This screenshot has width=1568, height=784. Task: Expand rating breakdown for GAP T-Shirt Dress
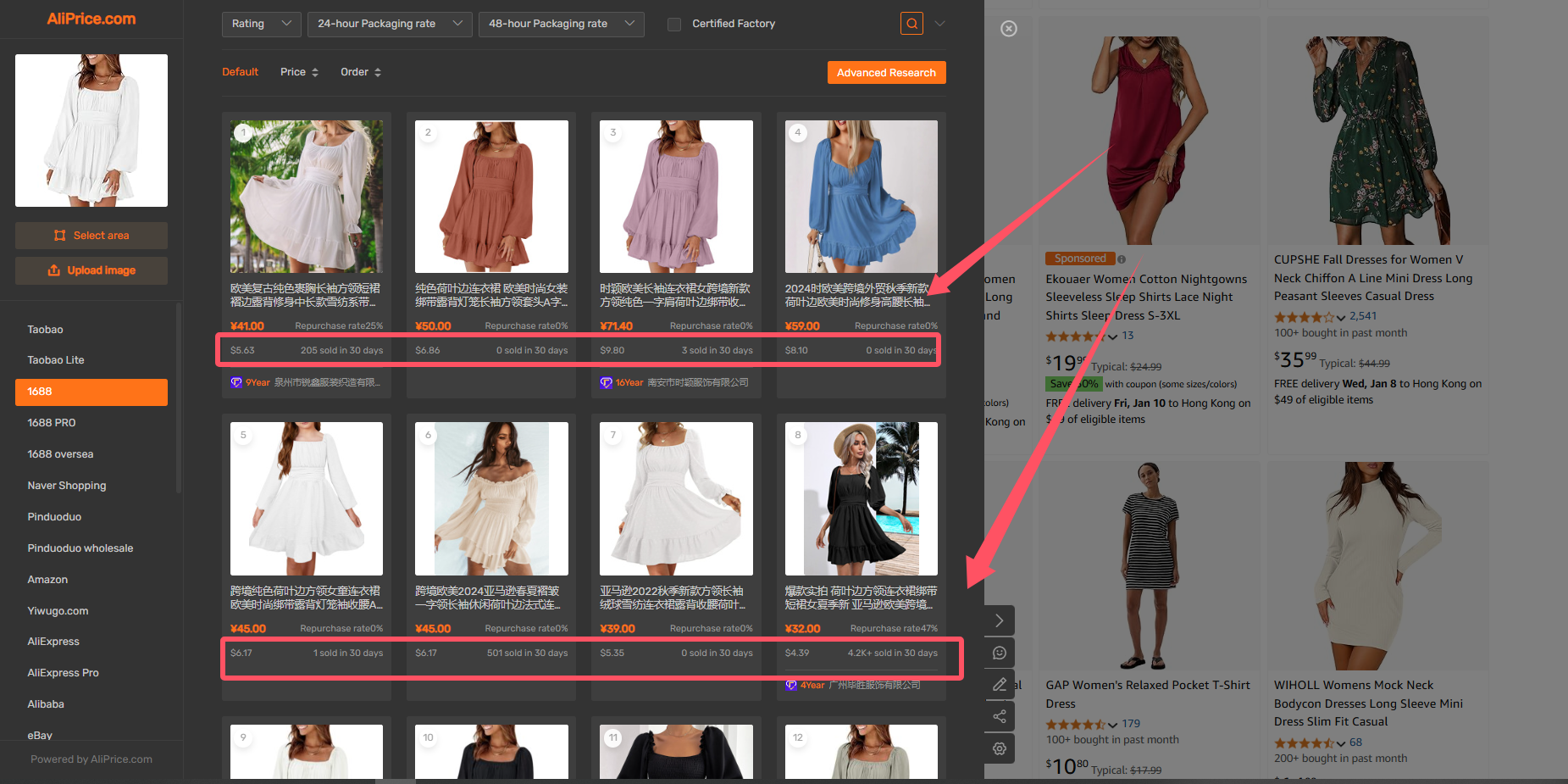click(1112, 725)
